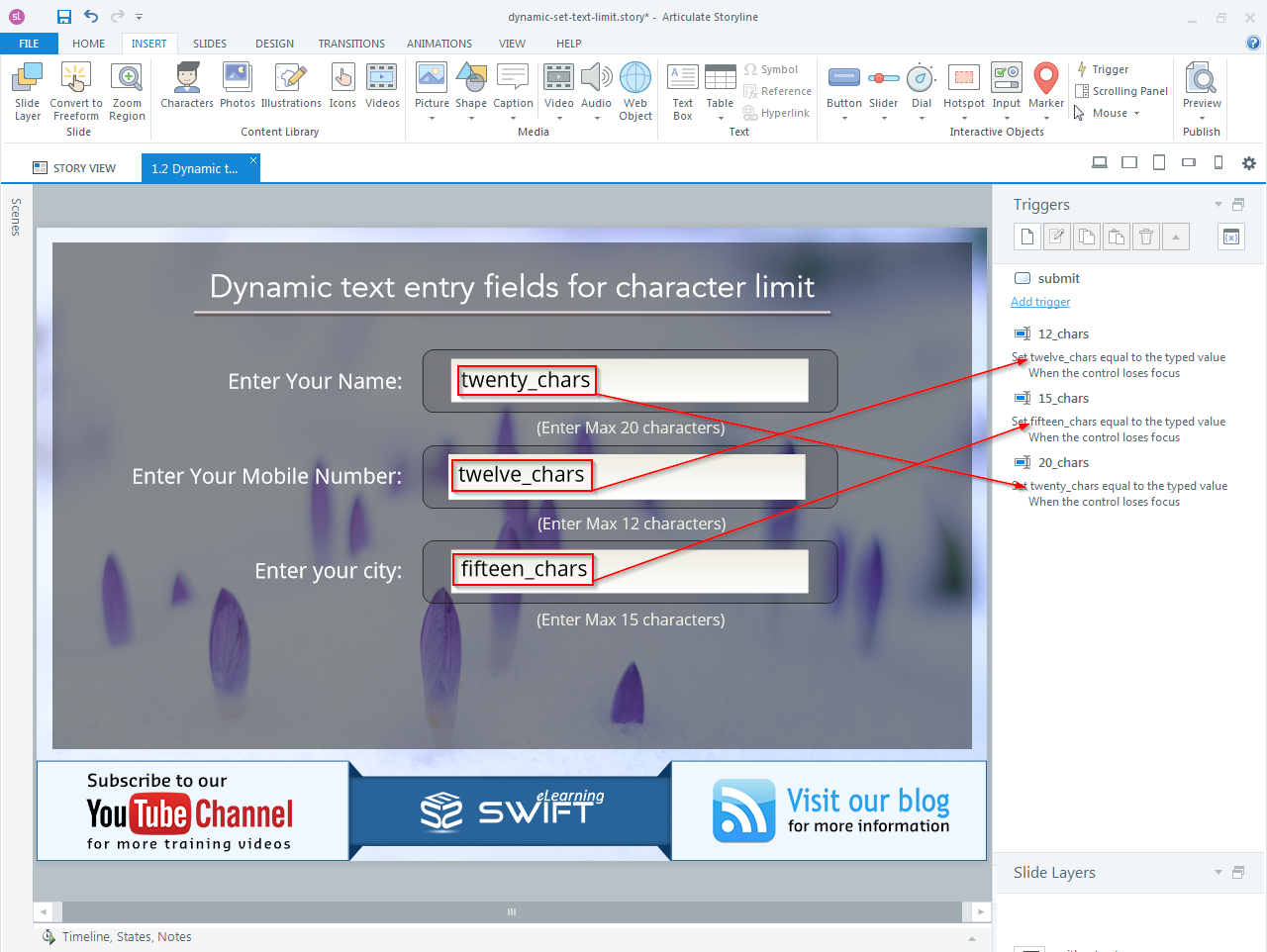Insert a Text Box
Screen dimensions: 1267x952
683,90
